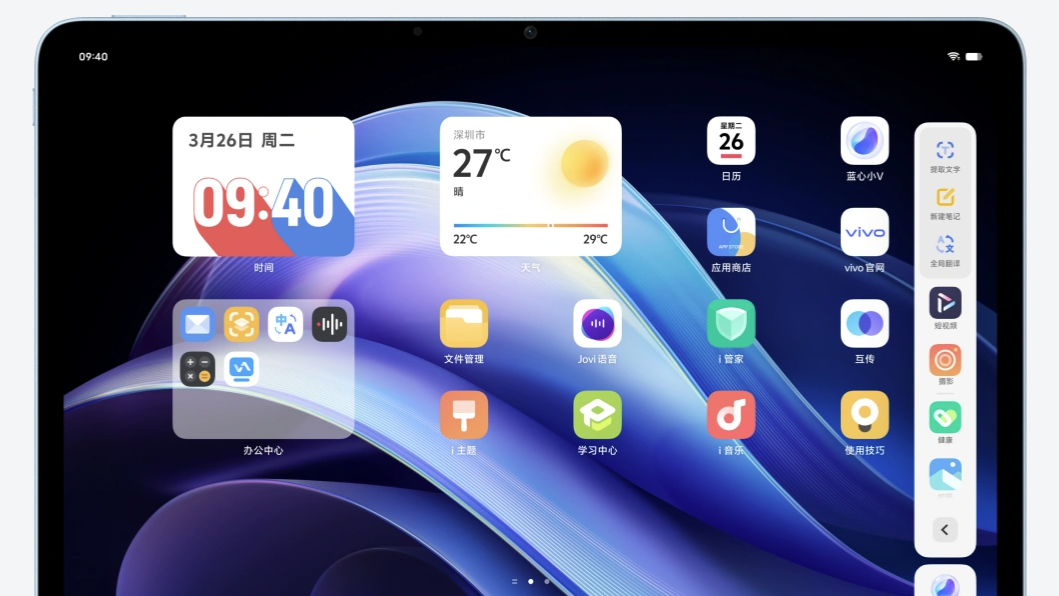
Task: Open the vivo官网 website shortcut
Action: (864, 232)
